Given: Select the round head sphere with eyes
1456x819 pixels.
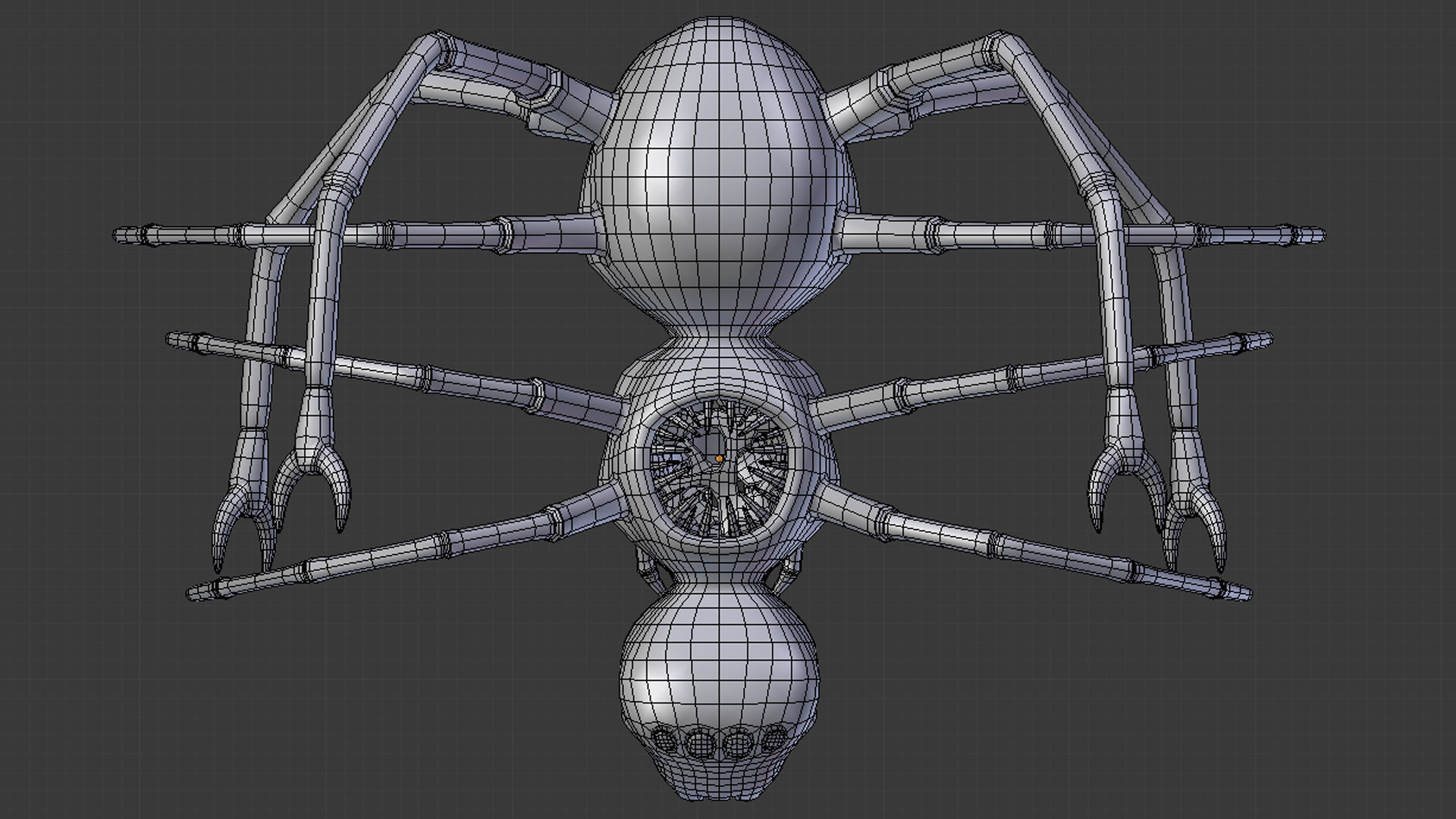Looking at the screenshot, I should click(719, 693).
